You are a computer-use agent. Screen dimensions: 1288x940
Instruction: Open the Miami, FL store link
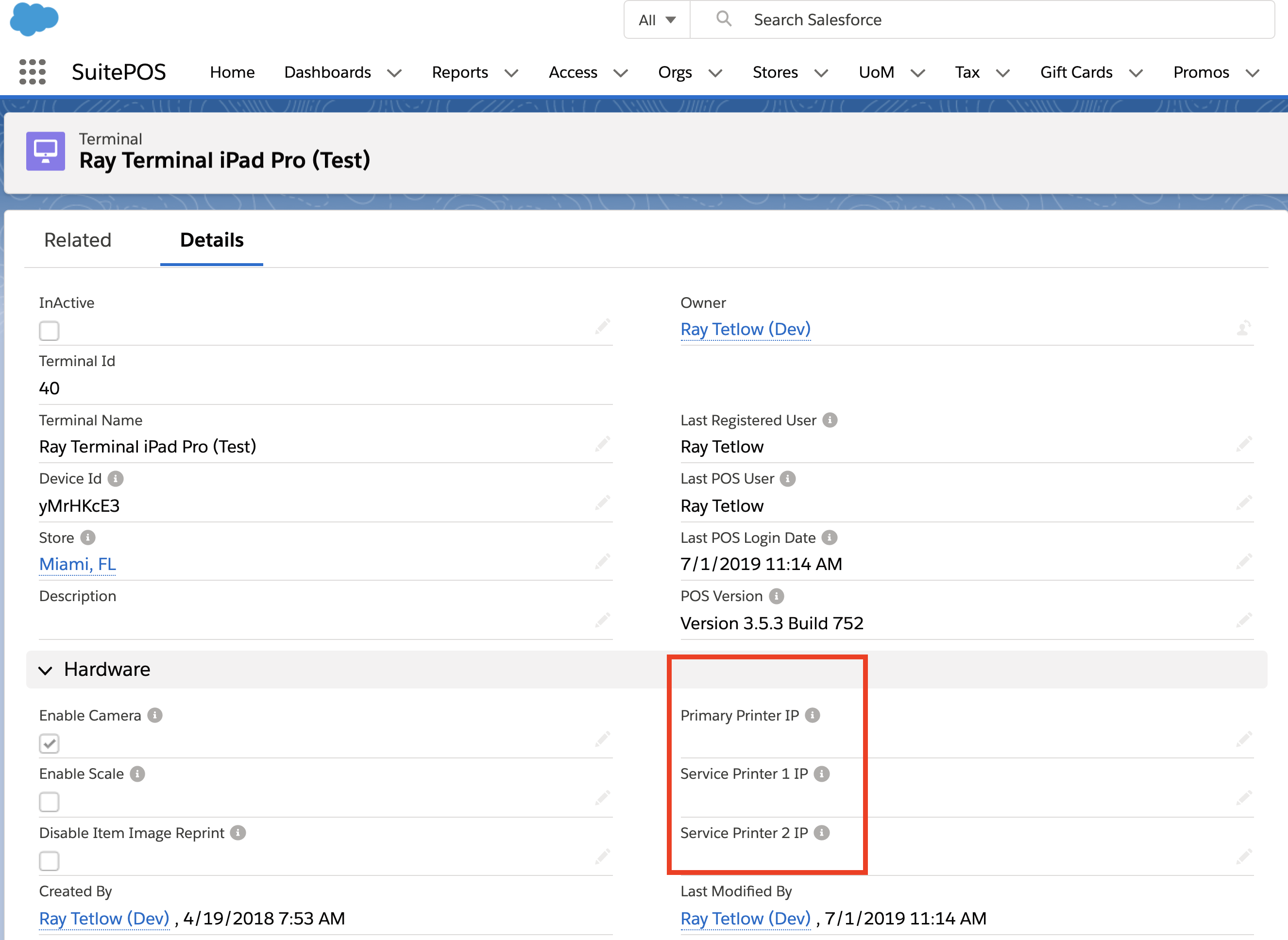pos(77,564)
